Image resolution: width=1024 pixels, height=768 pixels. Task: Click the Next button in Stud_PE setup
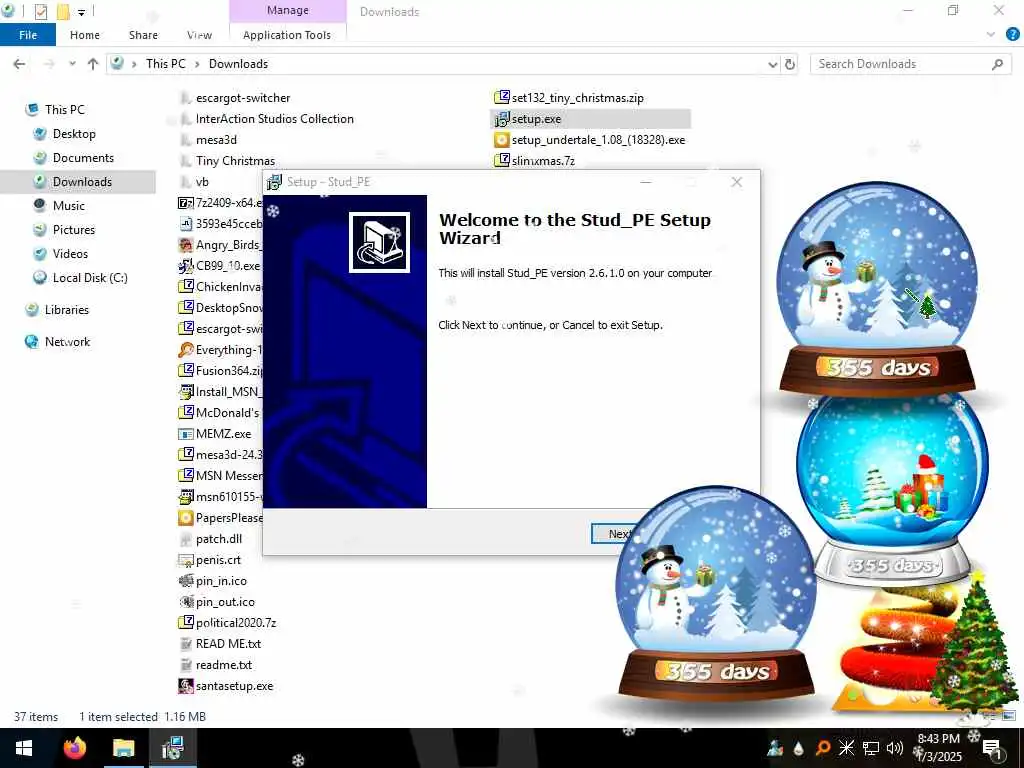(612, 534)
